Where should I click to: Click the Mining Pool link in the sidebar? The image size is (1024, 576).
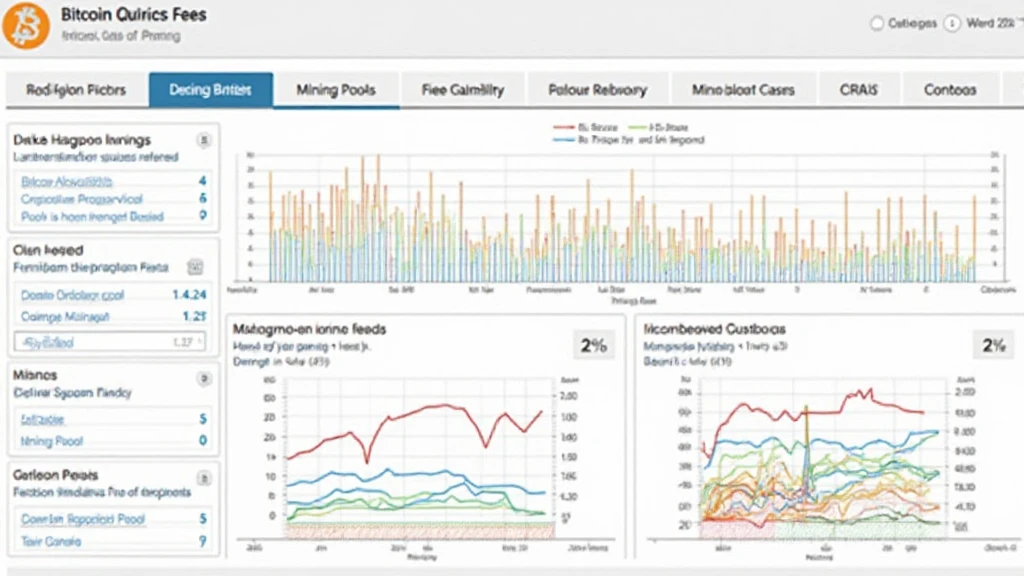(52, 441)
